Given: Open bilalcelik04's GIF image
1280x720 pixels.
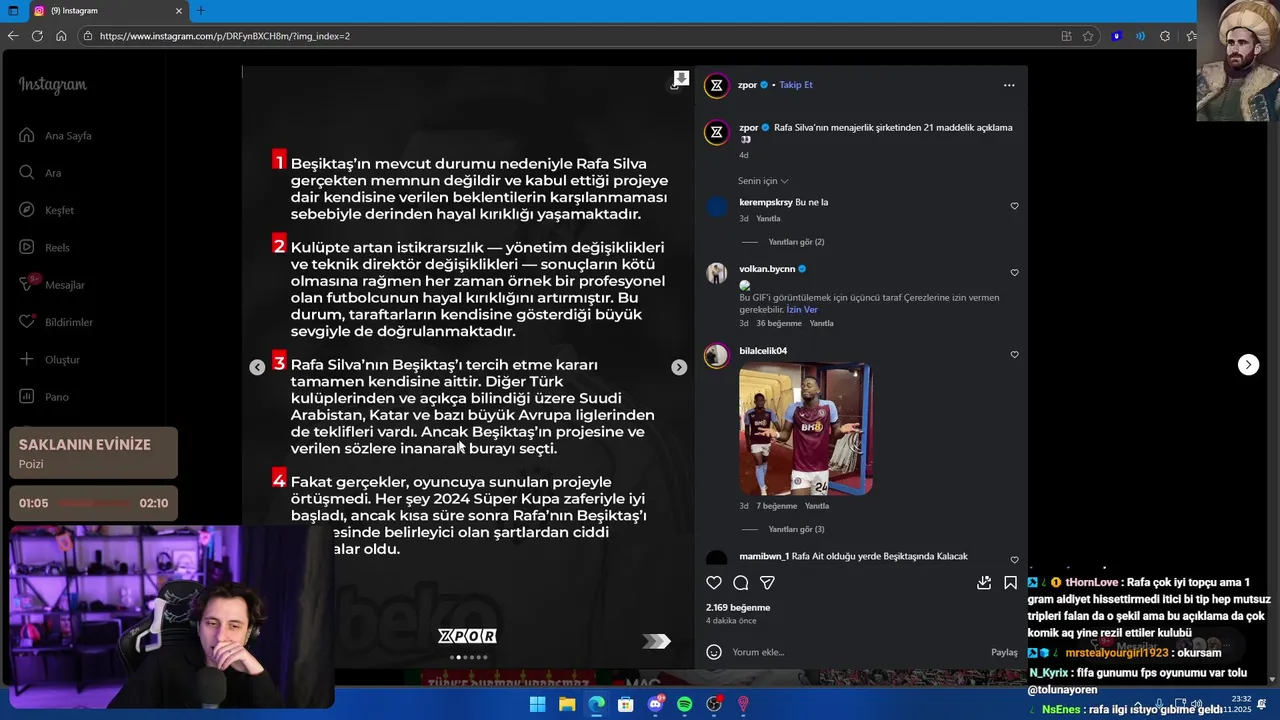Looking at the screenshot, I should [806, 429].
